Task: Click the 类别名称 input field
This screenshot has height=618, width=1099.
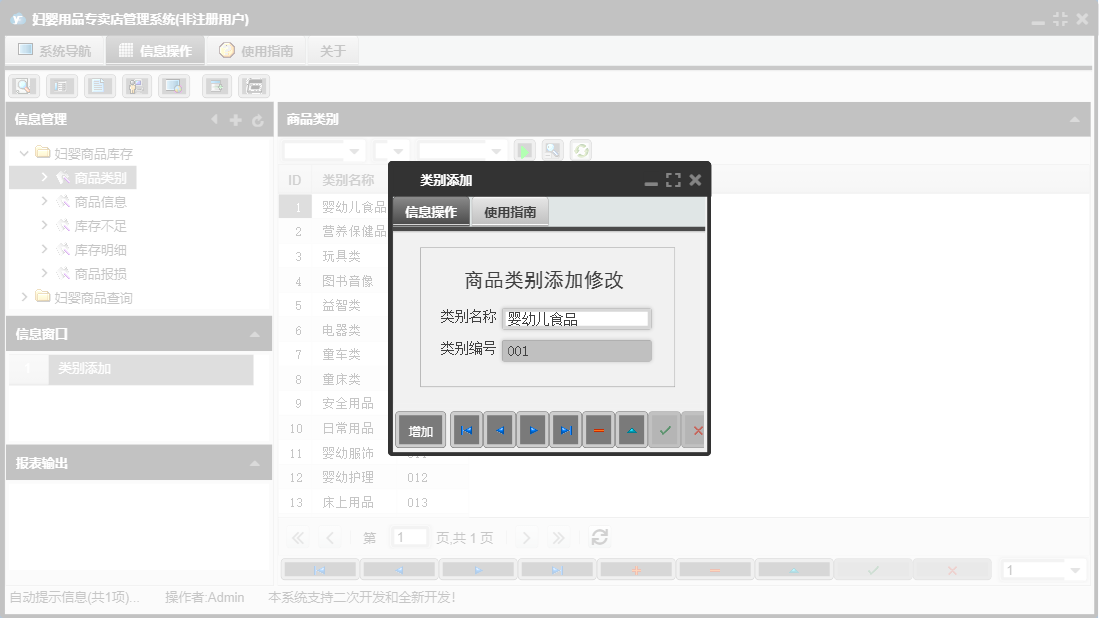Action: (x=577, y=317)
